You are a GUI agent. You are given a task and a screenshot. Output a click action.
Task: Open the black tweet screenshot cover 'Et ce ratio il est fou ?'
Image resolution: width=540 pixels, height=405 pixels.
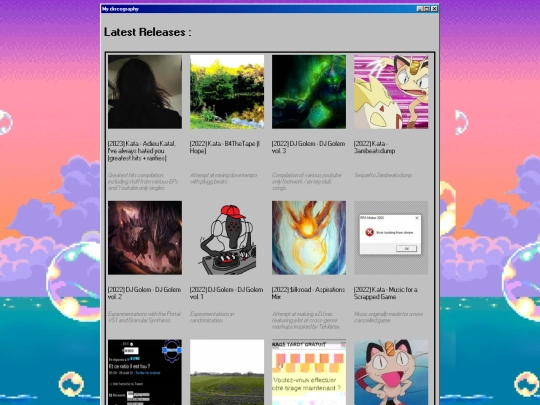(x=145, y=372)
